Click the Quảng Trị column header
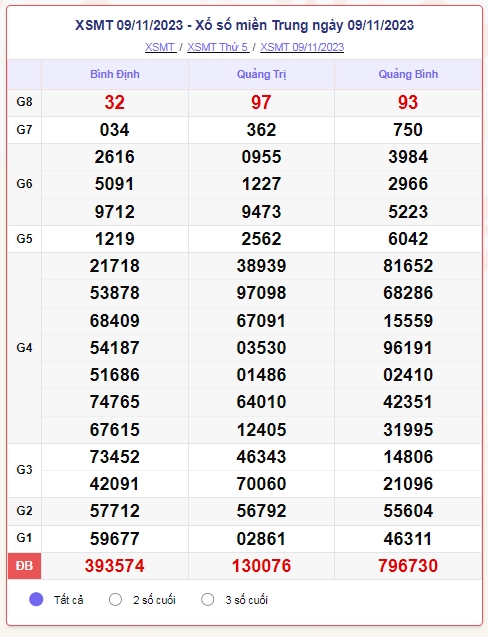 [261, 74]
